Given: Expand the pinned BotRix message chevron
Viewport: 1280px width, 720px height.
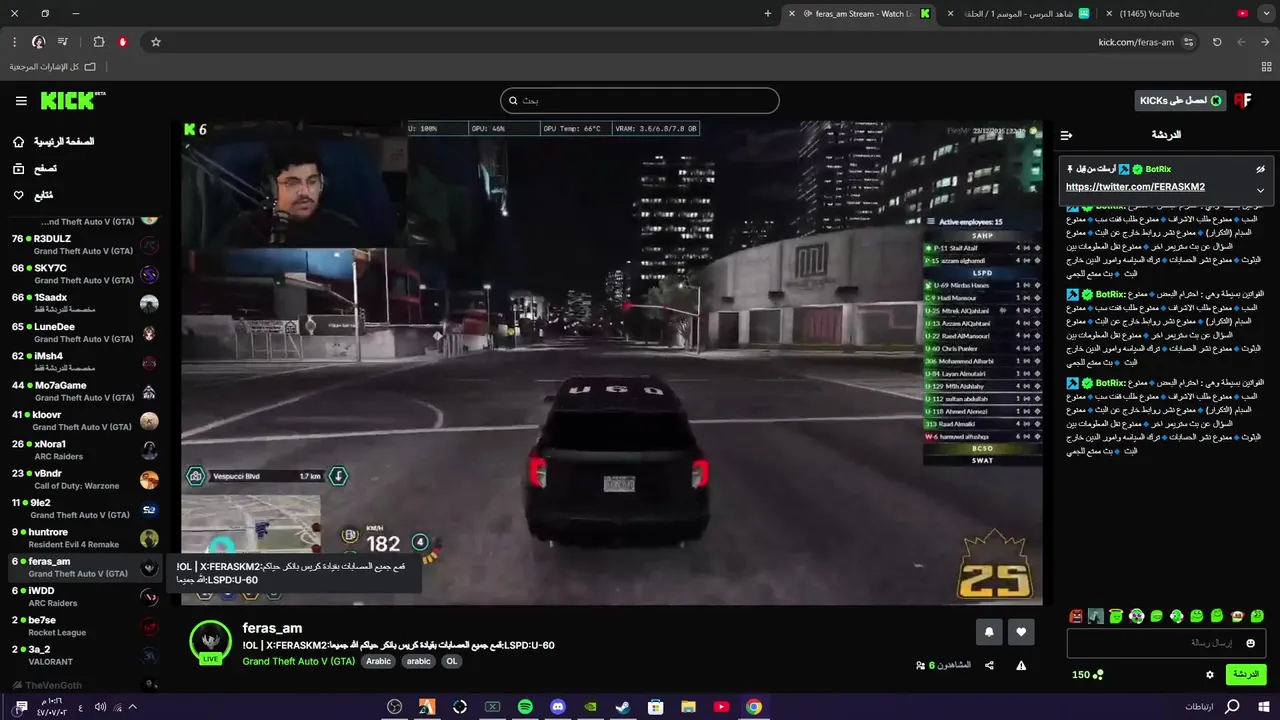Looking at the screenshot, I should point(1260,189).
